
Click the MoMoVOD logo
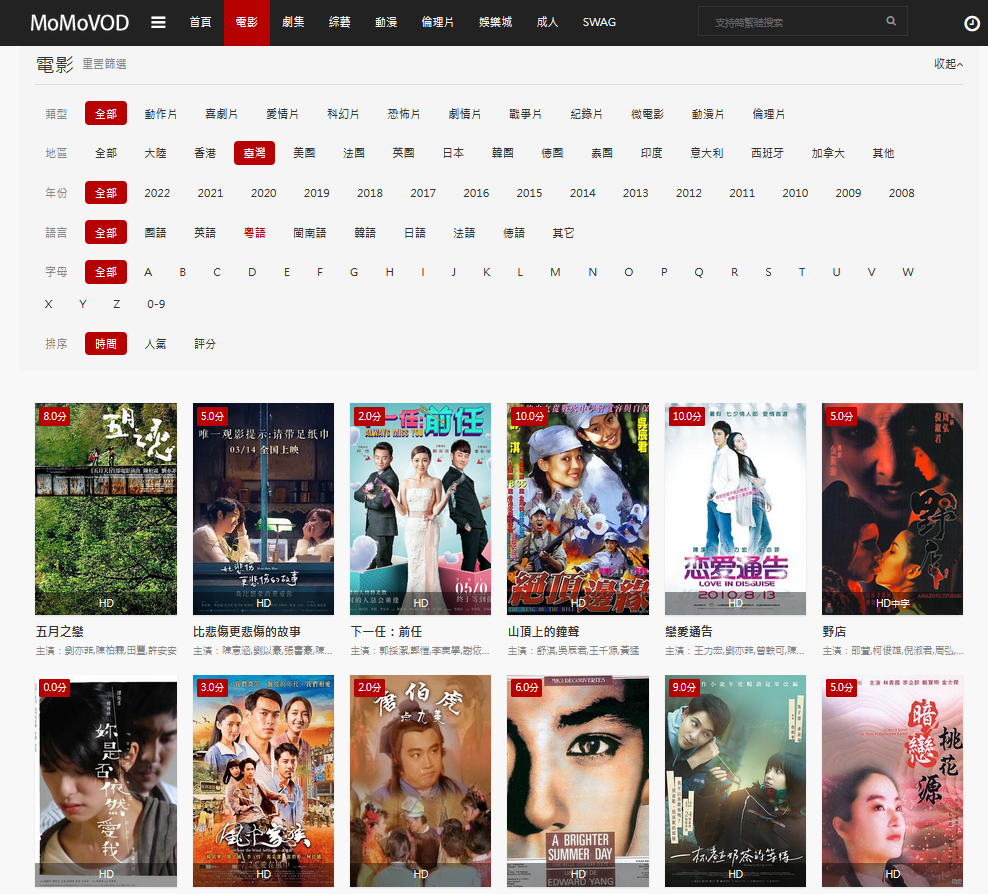pyautogui.click(x=79, y=22)
